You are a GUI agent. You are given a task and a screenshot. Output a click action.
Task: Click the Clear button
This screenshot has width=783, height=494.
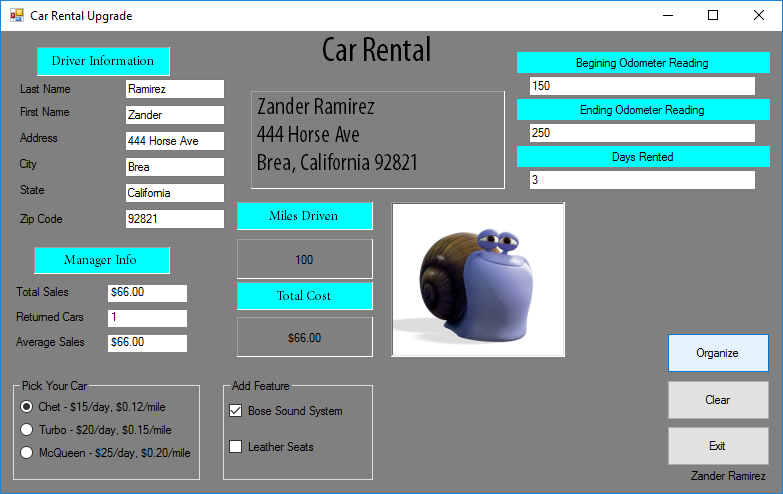tap(718, 400)
